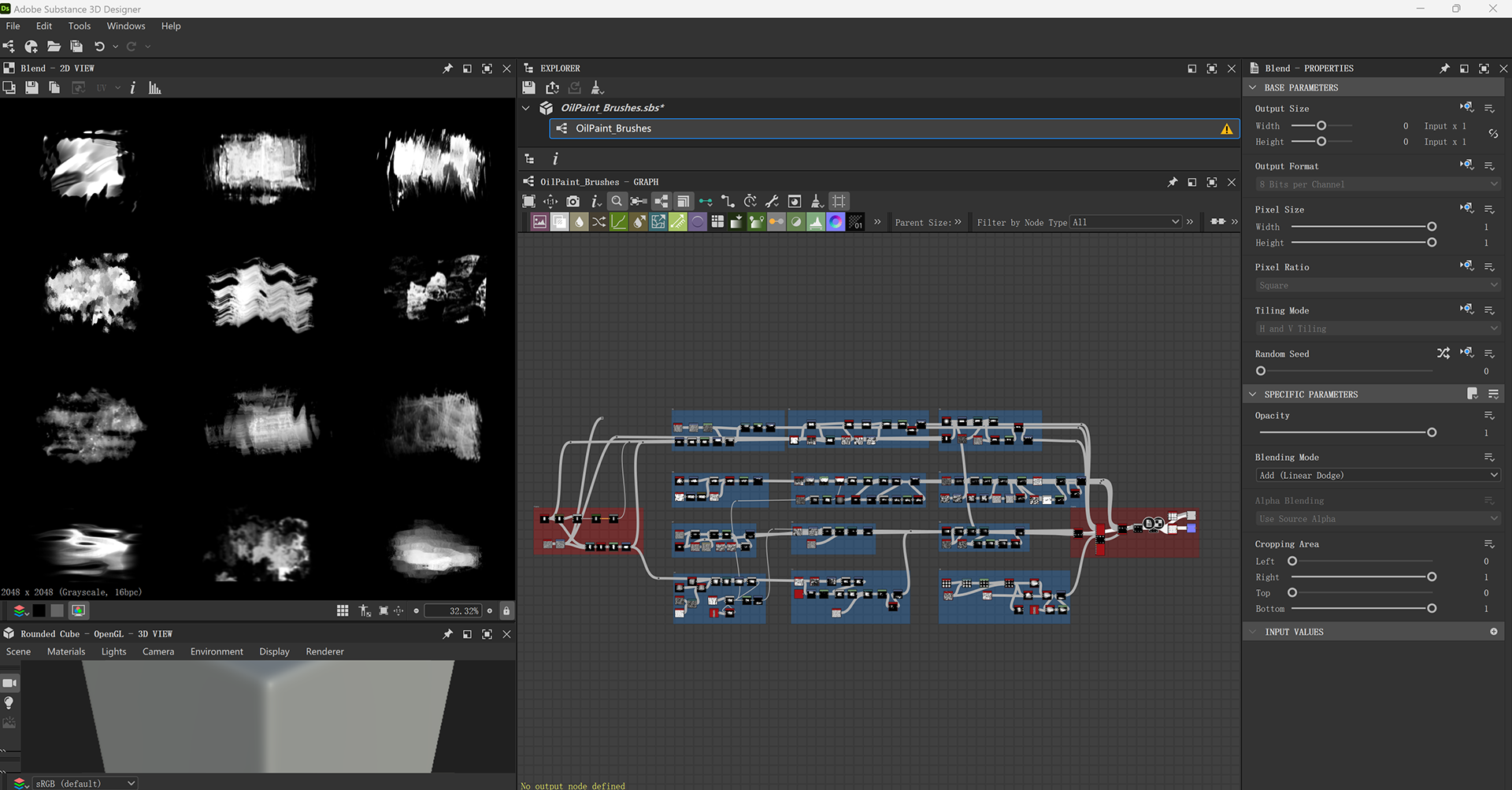Click the warning triangle on OilPaint_Brushes
Image resolution: width=1512 pixels, height=790 pixels.
1226,128
